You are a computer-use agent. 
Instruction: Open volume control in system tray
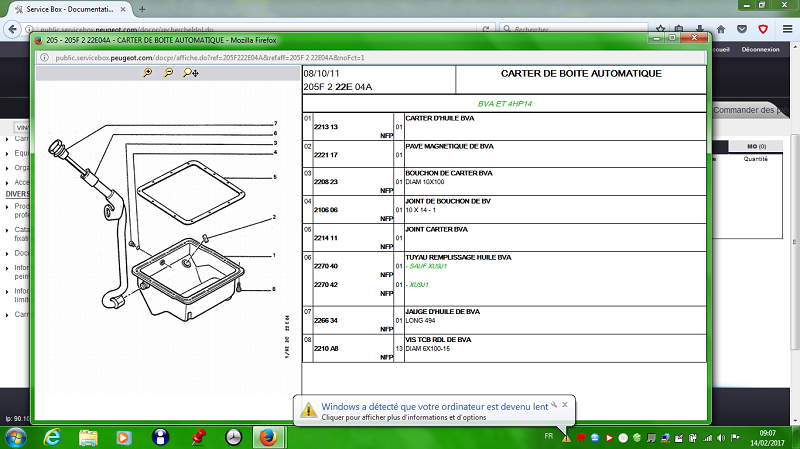(x=721, y=438)
